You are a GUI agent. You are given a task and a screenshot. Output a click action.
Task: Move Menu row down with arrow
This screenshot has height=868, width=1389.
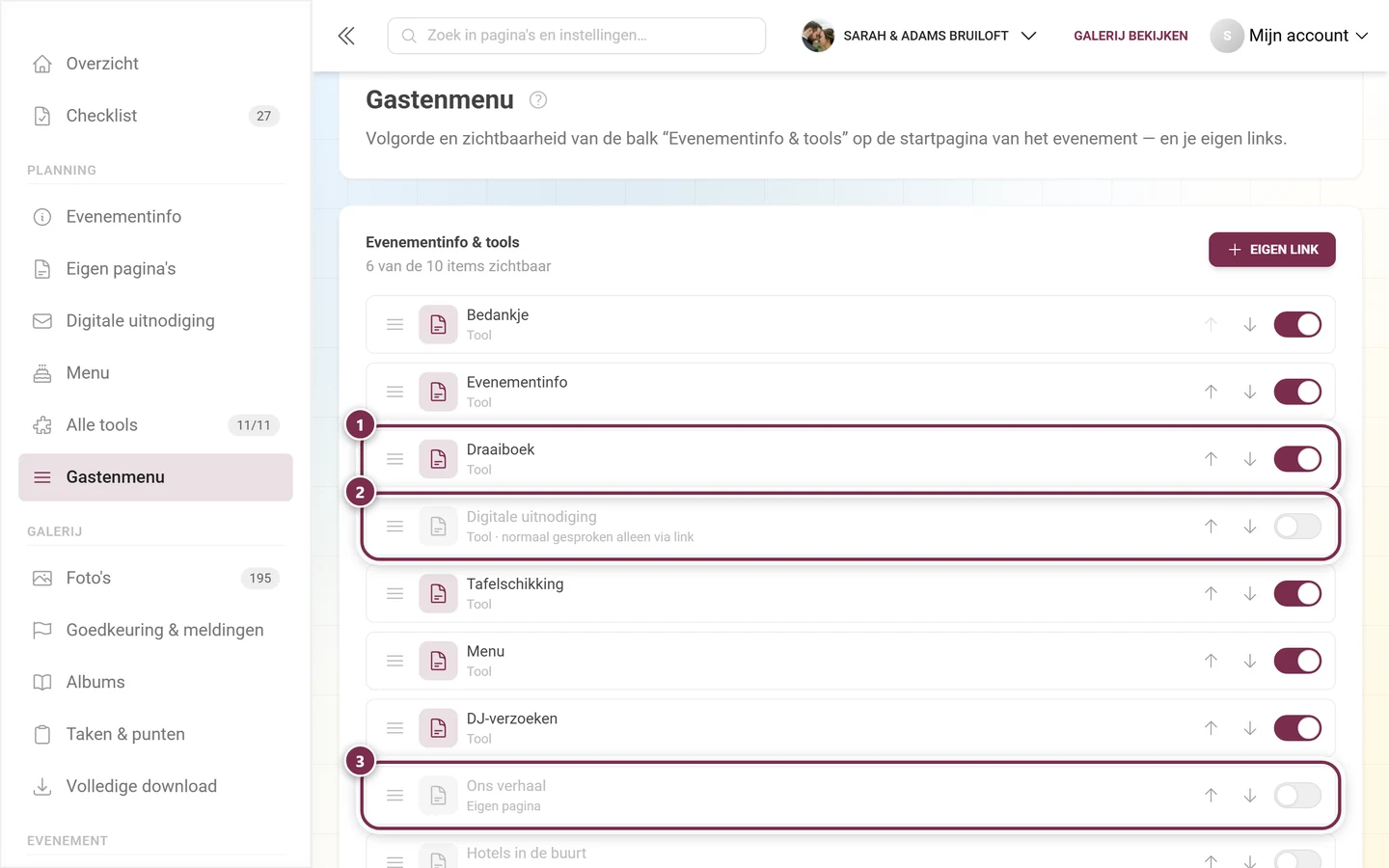point(1249,661)
